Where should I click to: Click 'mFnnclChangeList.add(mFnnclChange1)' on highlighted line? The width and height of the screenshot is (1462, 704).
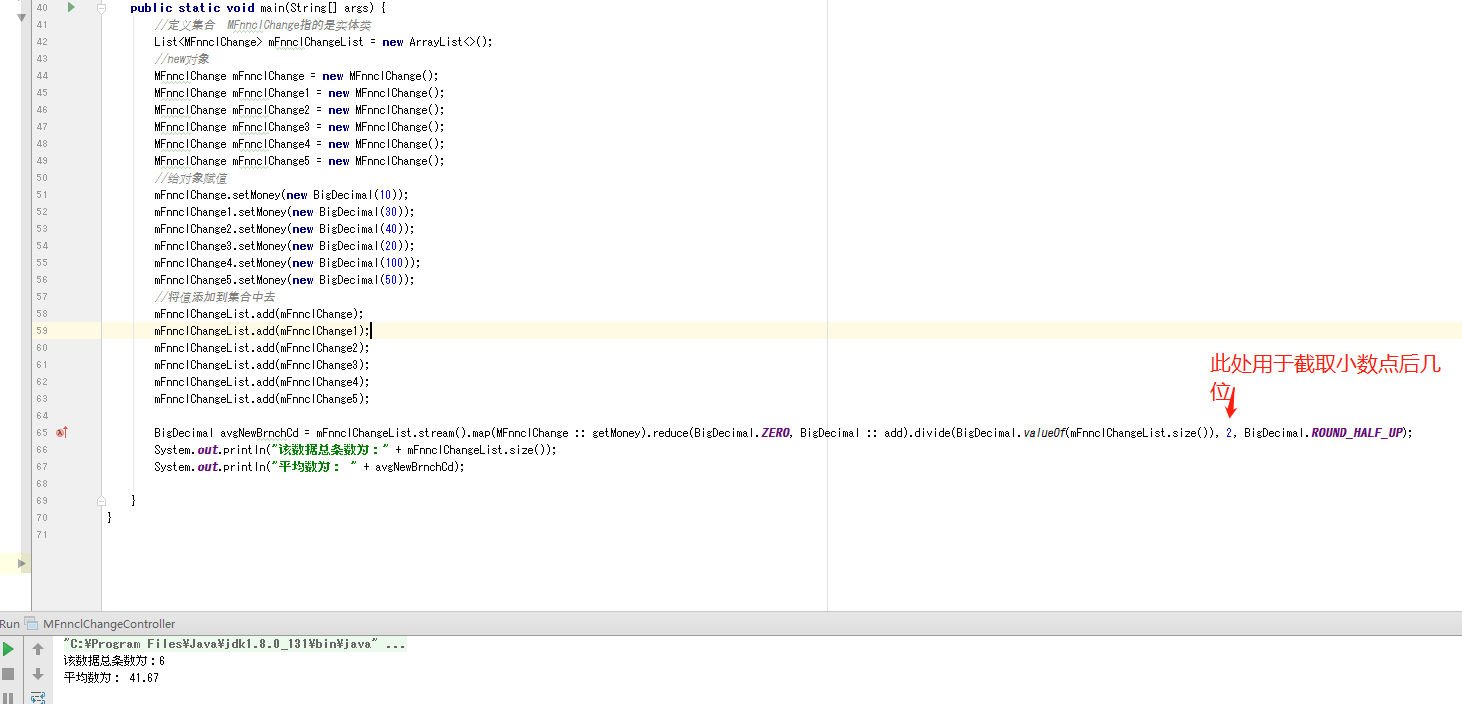[262, 331]
